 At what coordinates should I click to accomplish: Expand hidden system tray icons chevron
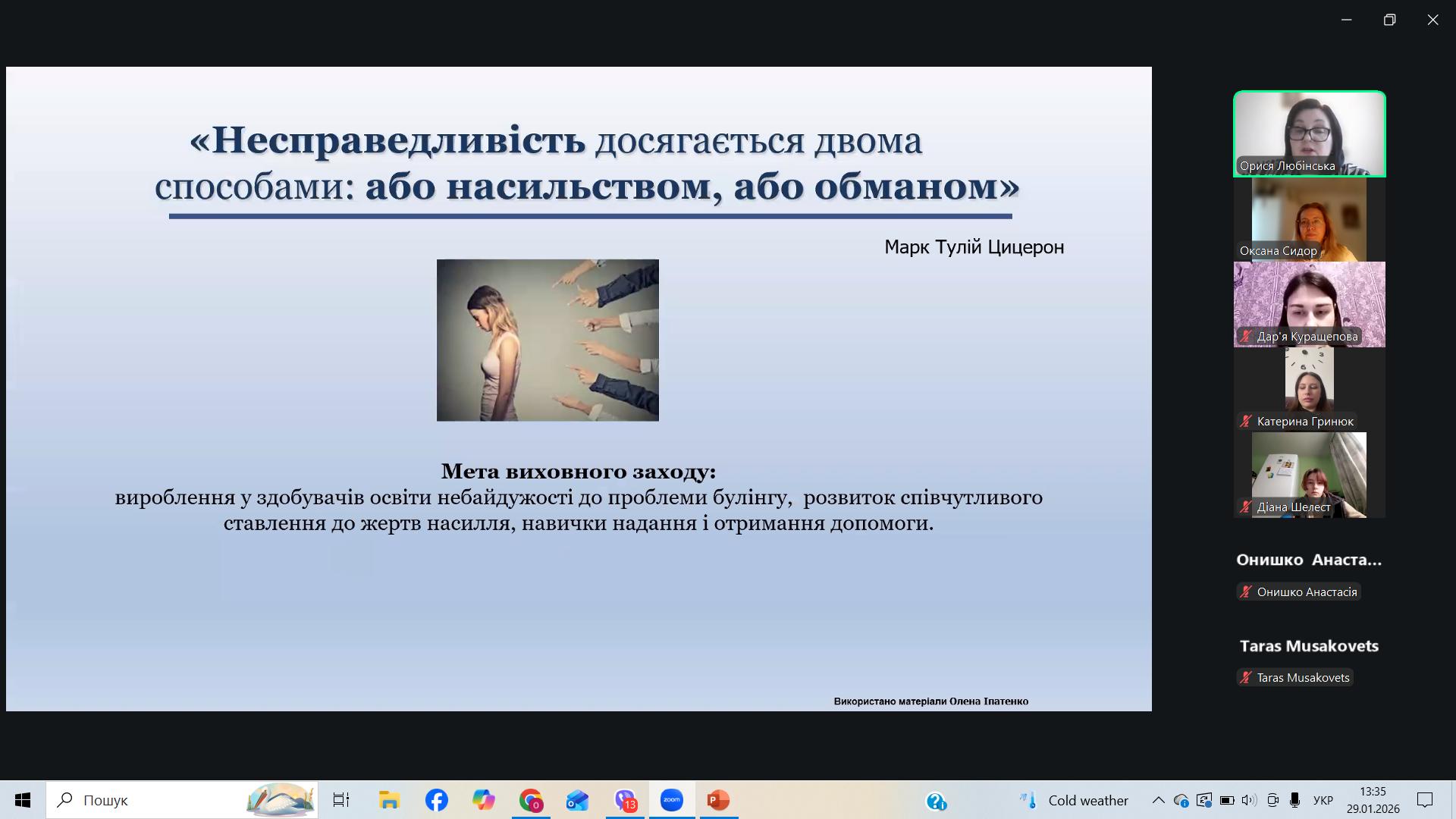pyautogui.click(x=1158, y=800)
